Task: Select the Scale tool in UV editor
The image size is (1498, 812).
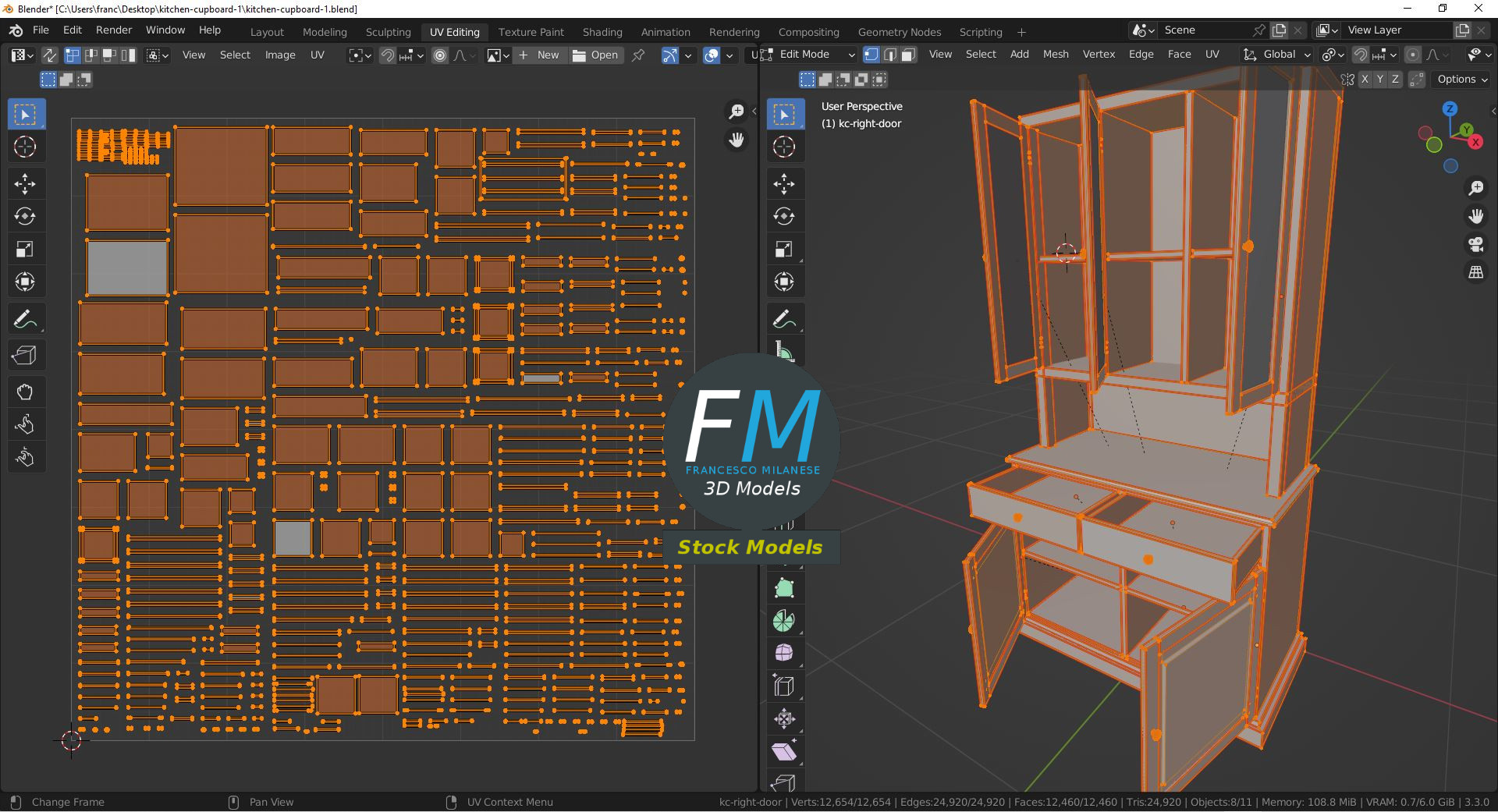Action: coord(25,249)
